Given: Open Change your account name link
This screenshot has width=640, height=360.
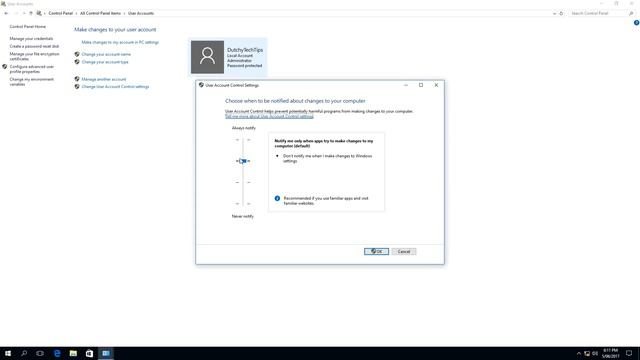Looking at the screenshot, I should click(106, 54).
